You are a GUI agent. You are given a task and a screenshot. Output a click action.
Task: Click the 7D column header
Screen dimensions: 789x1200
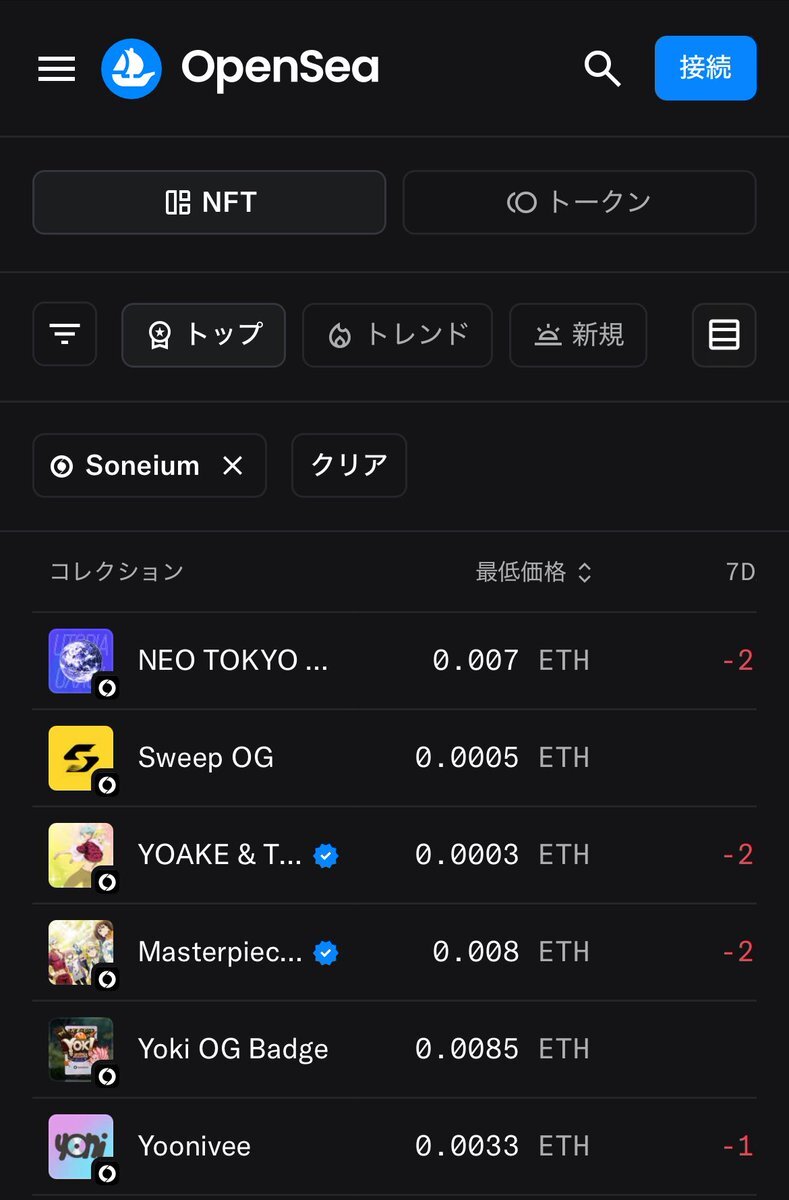tap(740, 572)
